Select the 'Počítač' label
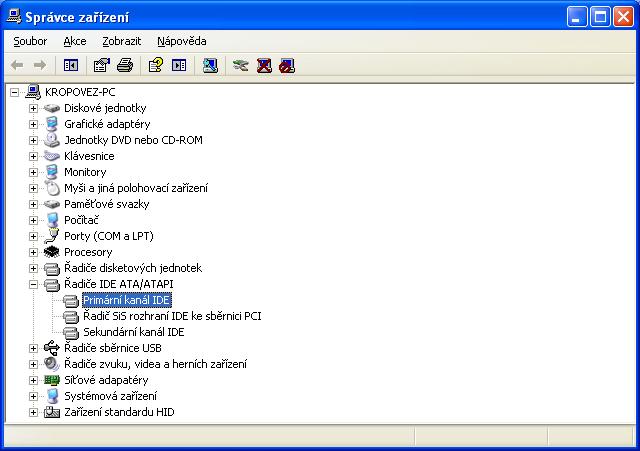Viewport: 640px width, 451px height. coord(81,220)
